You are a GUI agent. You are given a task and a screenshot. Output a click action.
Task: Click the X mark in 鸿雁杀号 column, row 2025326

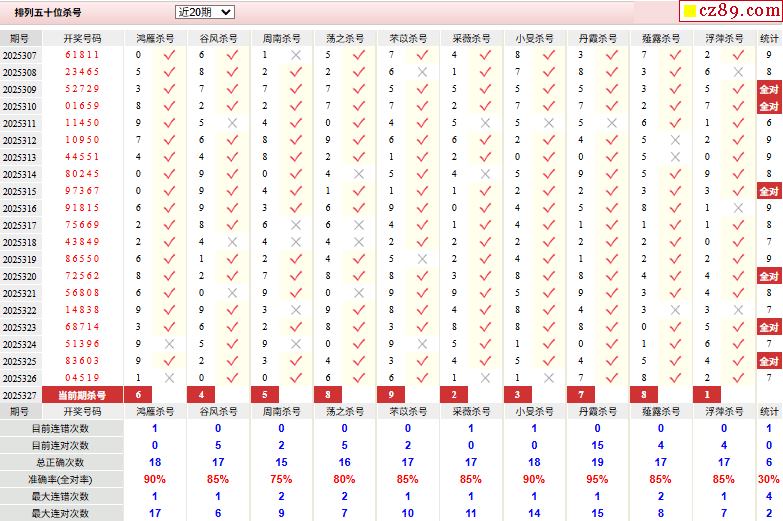coord(169,378)
